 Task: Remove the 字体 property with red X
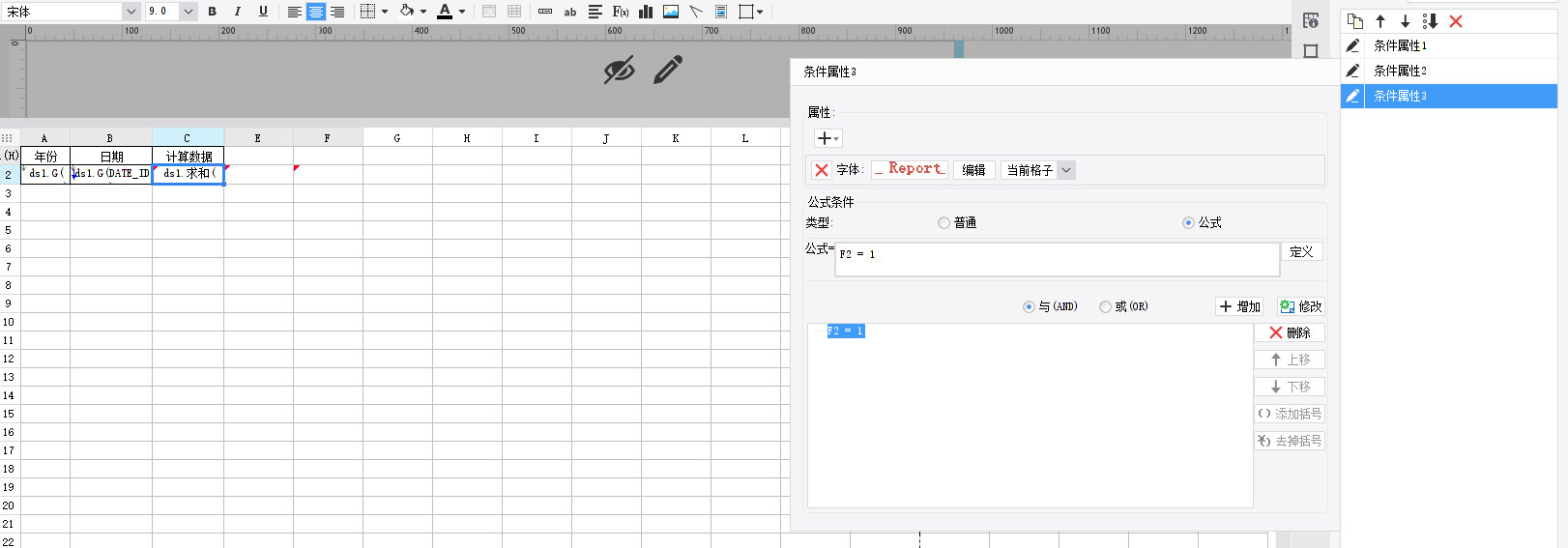pyautogui.click(x=822, y=170)
